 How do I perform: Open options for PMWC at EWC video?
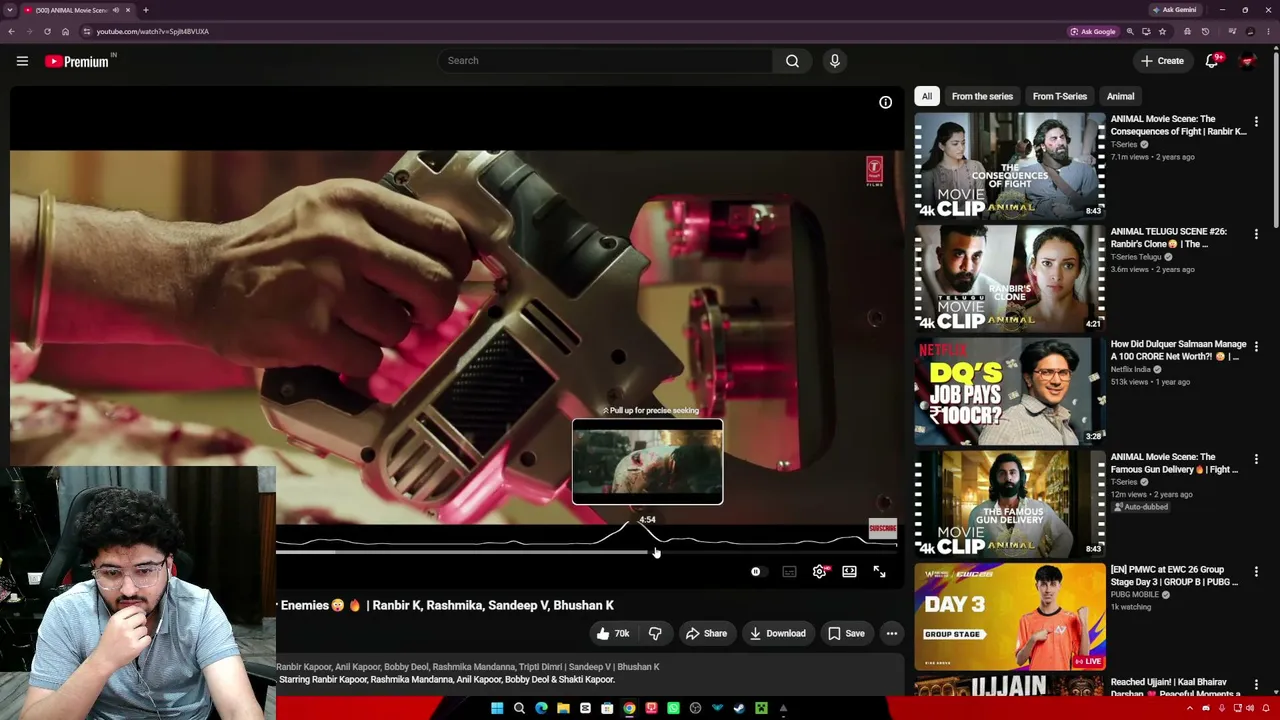[x=1256, y=571]
